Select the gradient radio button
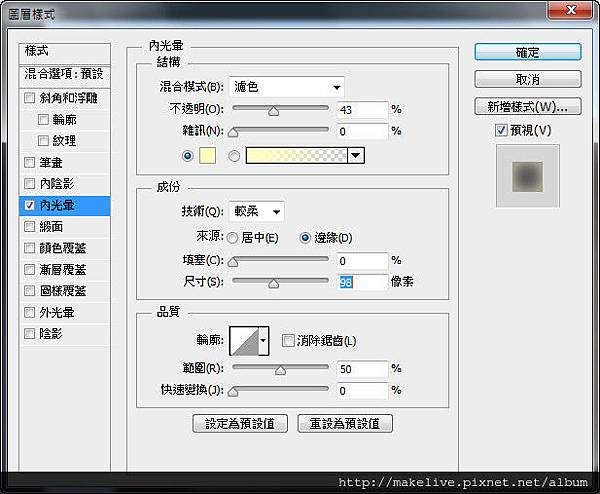 pyautogui.click(x=234, y=156)
